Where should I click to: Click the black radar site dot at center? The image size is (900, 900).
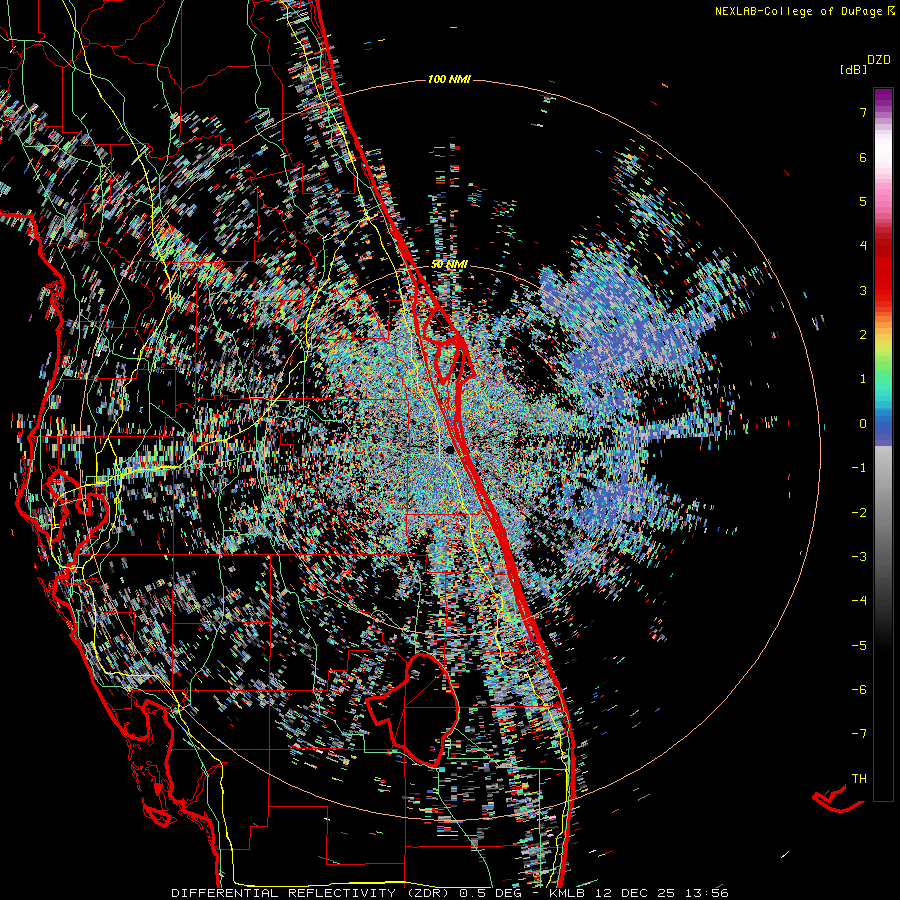[x=448, y=449]
